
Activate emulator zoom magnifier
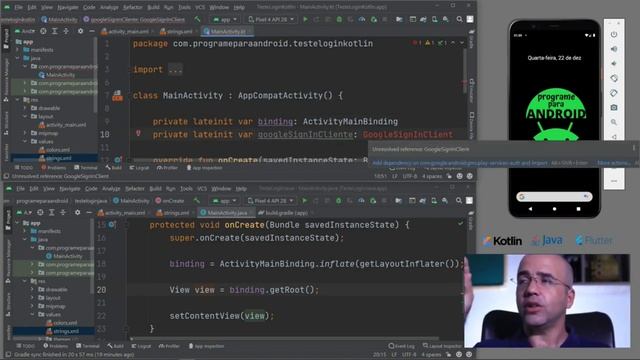[614, 122]
